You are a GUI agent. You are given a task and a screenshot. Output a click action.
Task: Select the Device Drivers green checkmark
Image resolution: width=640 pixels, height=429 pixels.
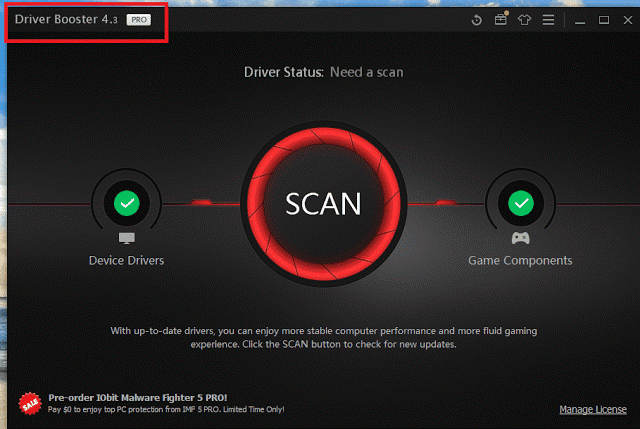coord(127,203)
